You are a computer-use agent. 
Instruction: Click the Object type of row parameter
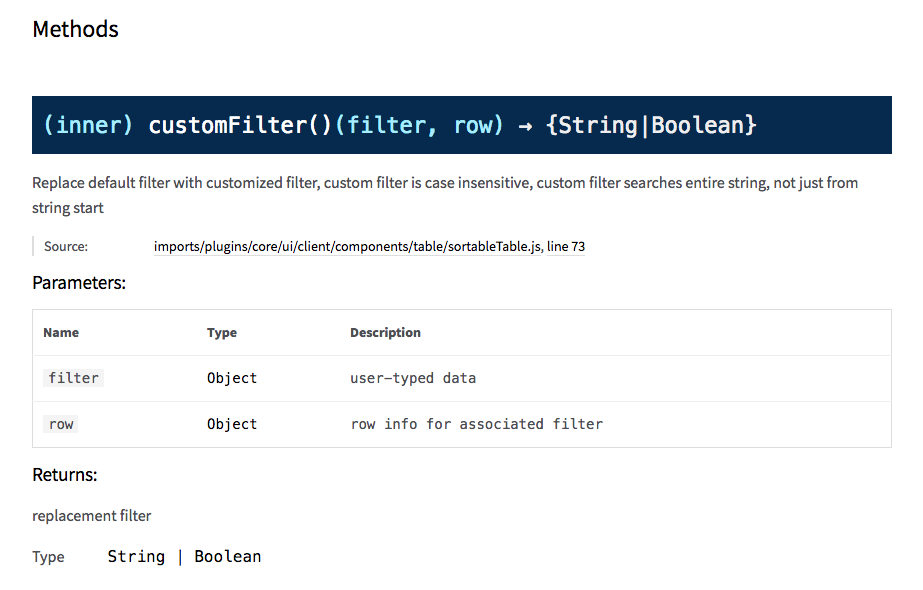tap(232, 424)
